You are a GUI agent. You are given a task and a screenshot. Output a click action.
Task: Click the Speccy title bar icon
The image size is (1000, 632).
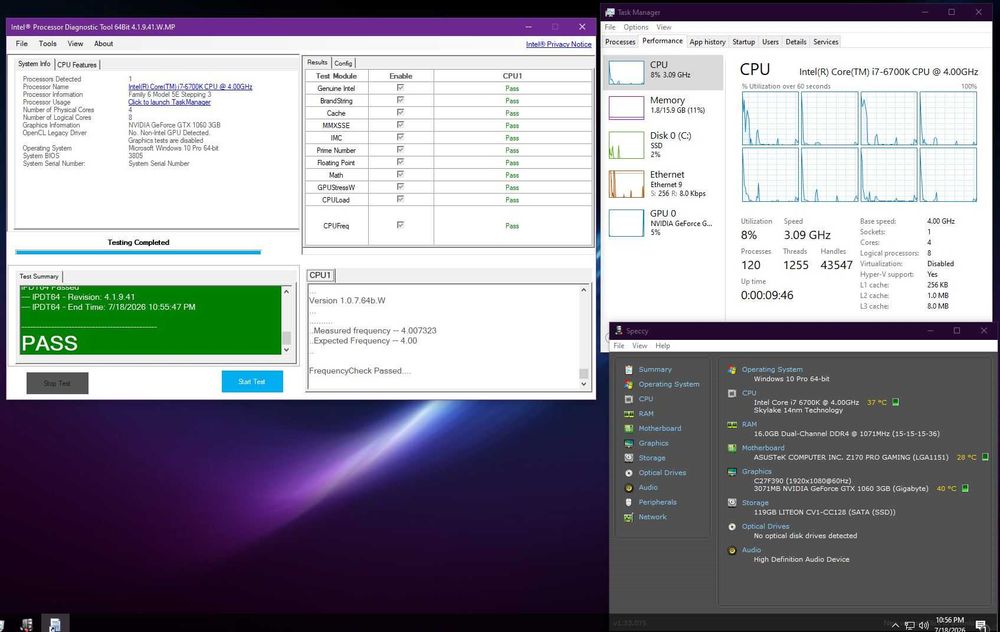click(x=618, y=330)
